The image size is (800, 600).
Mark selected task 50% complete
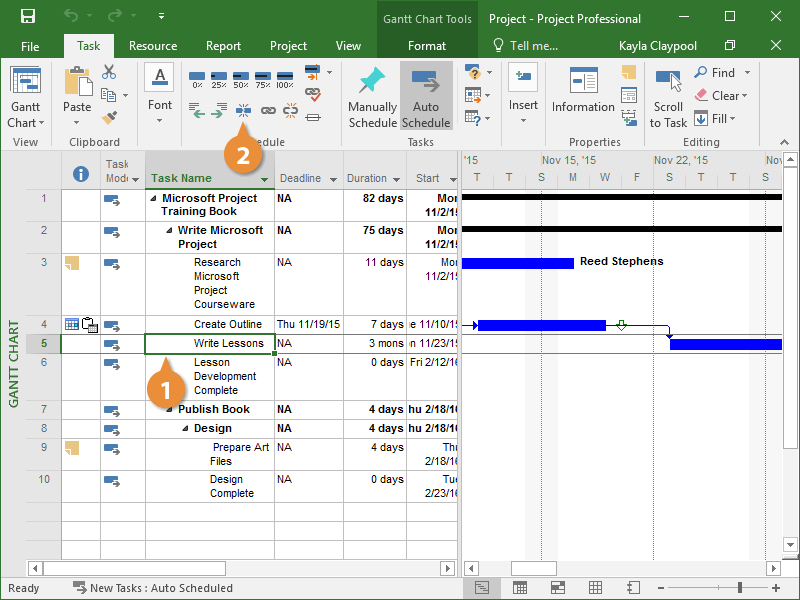click(241, 78)
